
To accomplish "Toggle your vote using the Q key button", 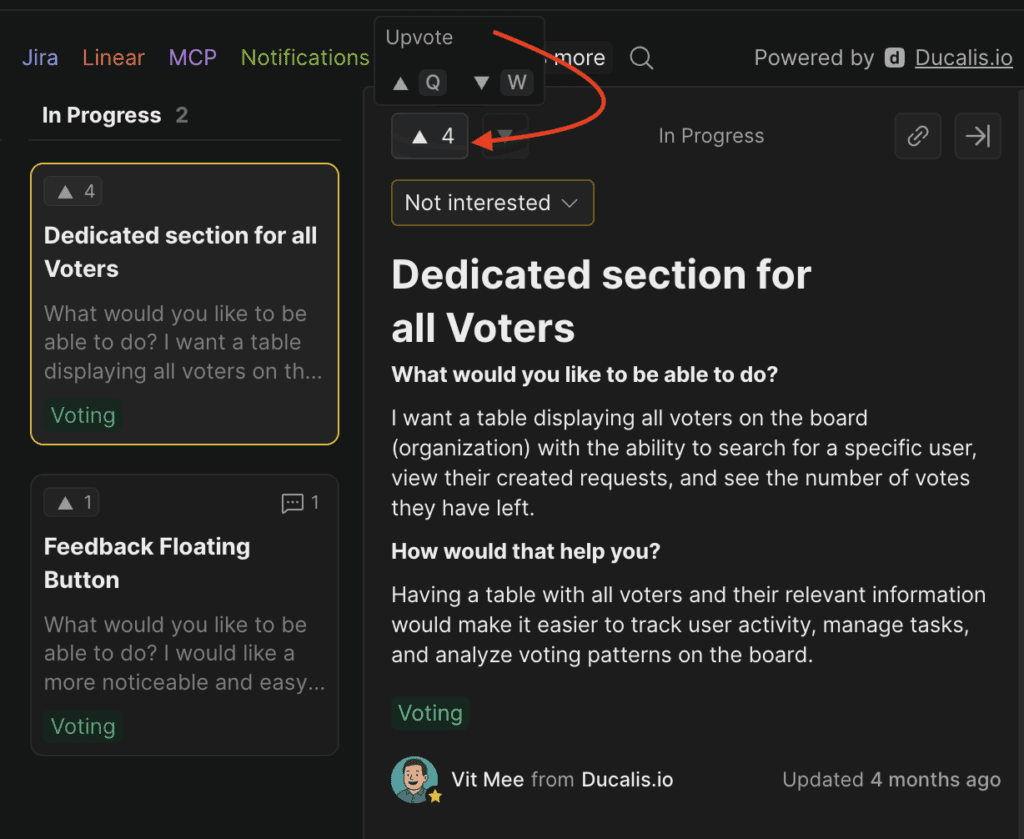I will (x=433, y=82).
